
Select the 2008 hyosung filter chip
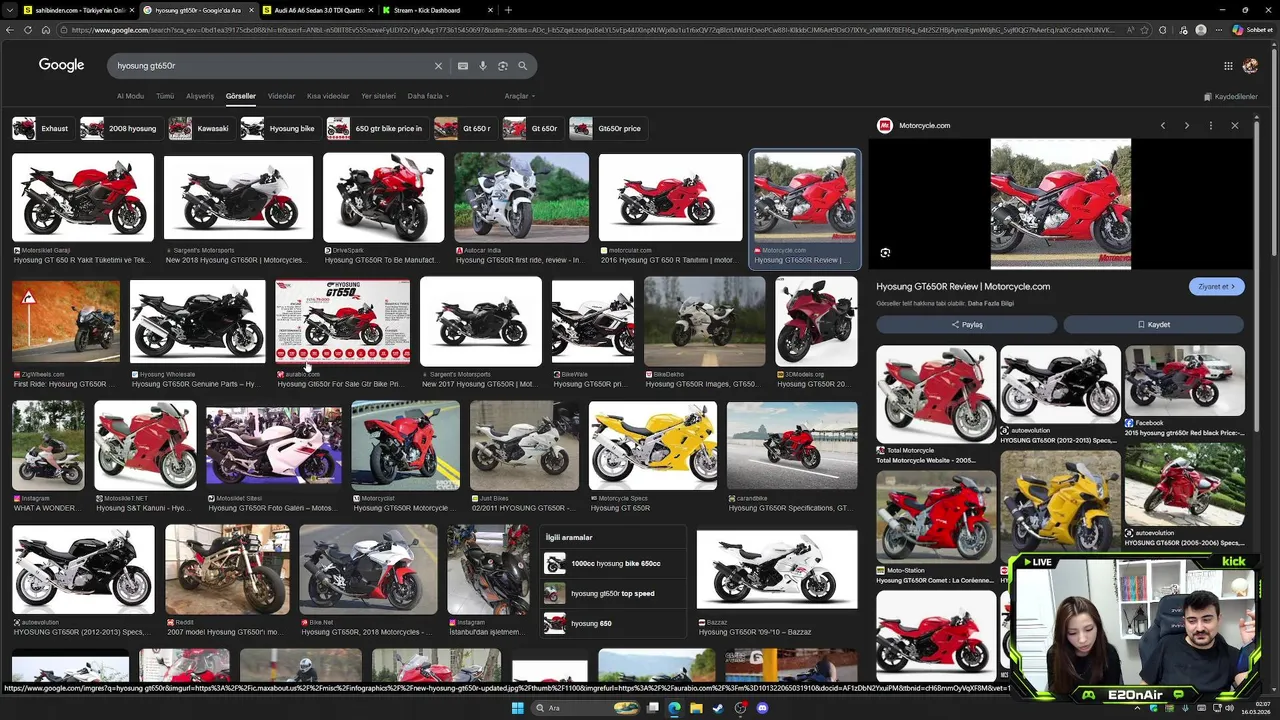[120, 128]
